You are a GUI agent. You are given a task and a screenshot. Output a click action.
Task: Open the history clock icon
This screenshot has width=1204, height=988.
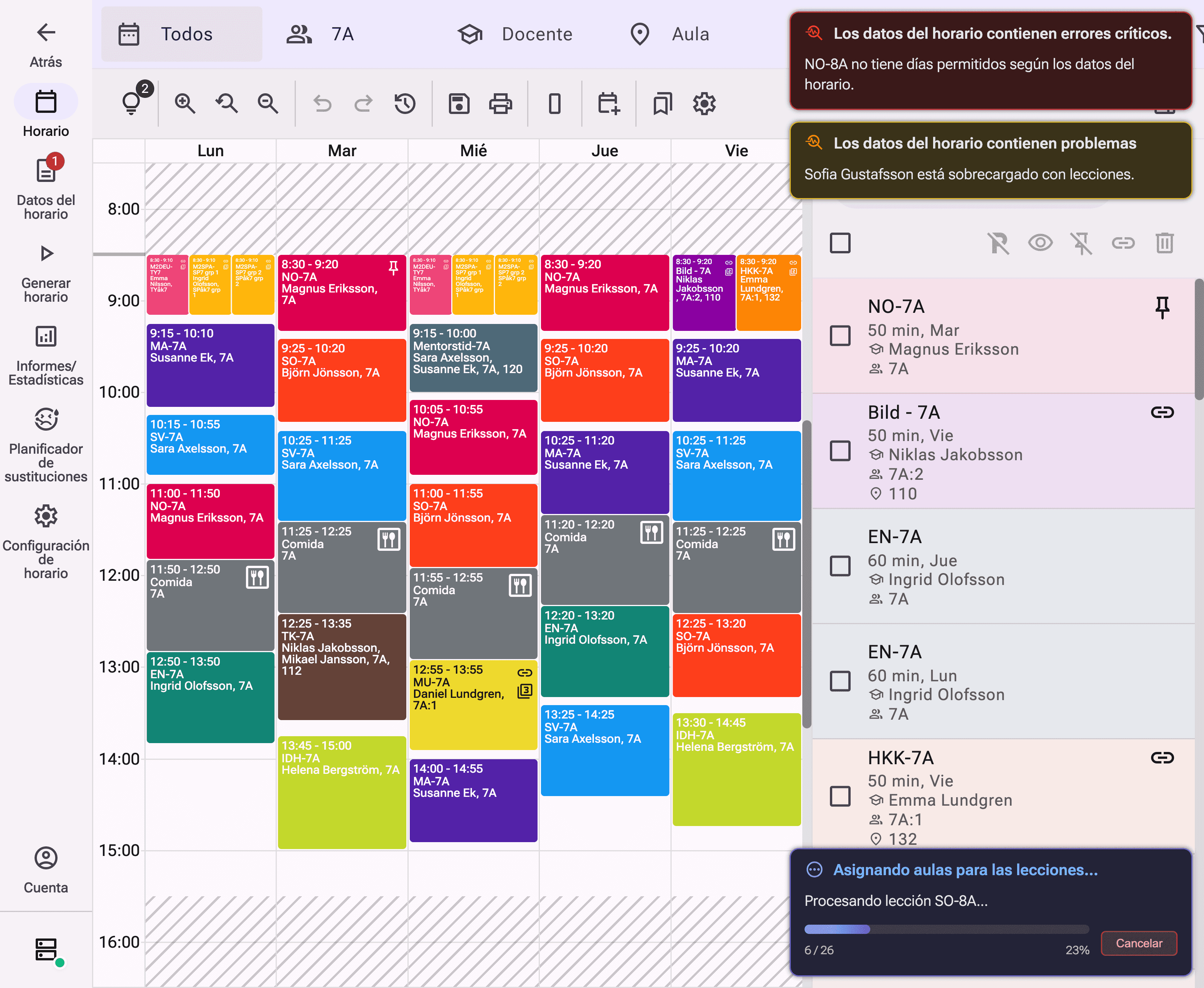[405, 104]
